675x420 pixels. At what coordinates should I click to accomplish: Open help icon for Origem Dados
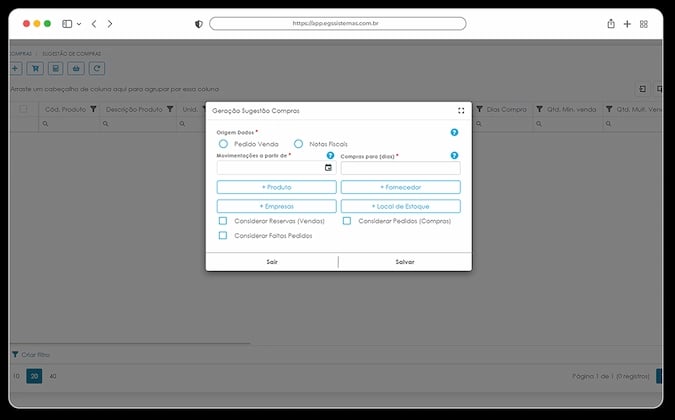click(454, 133)
